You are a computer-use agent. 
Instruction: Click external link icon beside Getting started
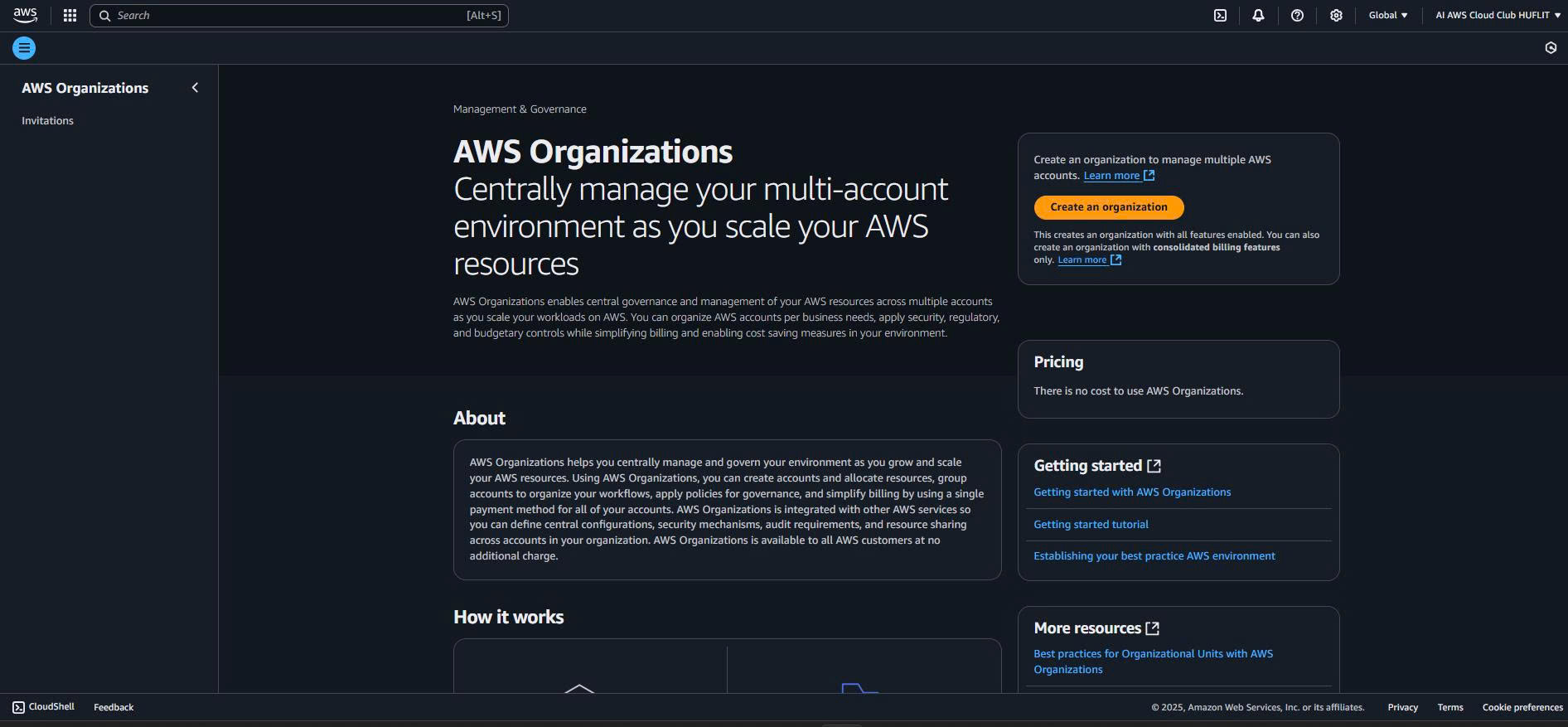click(1154, 466)
